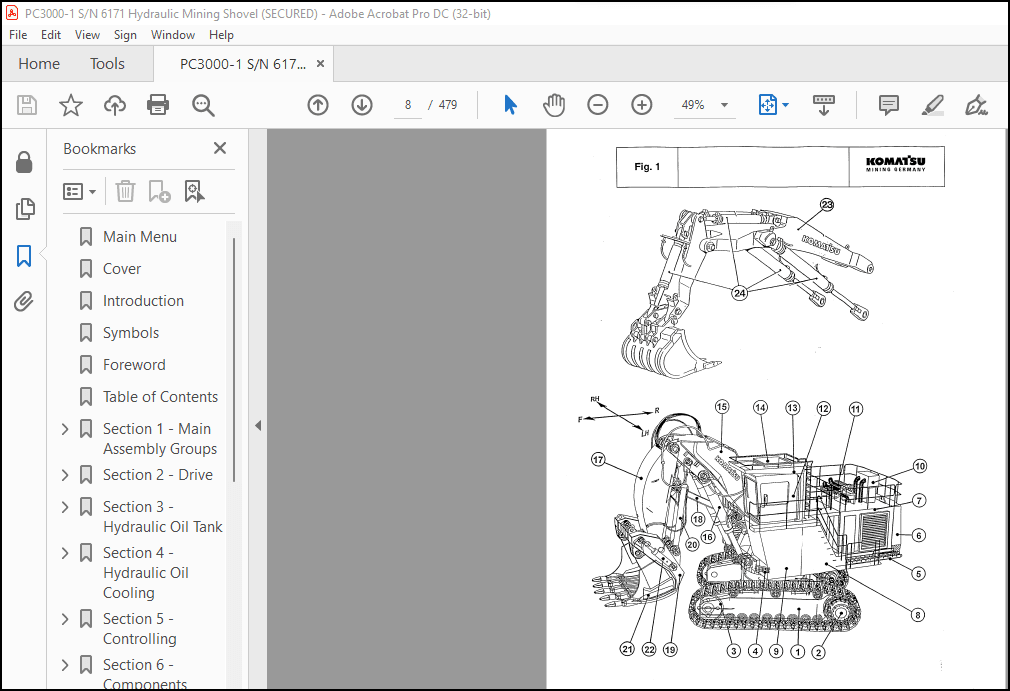Zoom in on the document
The width and height of the screenshot is (1010, 691).
coord(641,104)
